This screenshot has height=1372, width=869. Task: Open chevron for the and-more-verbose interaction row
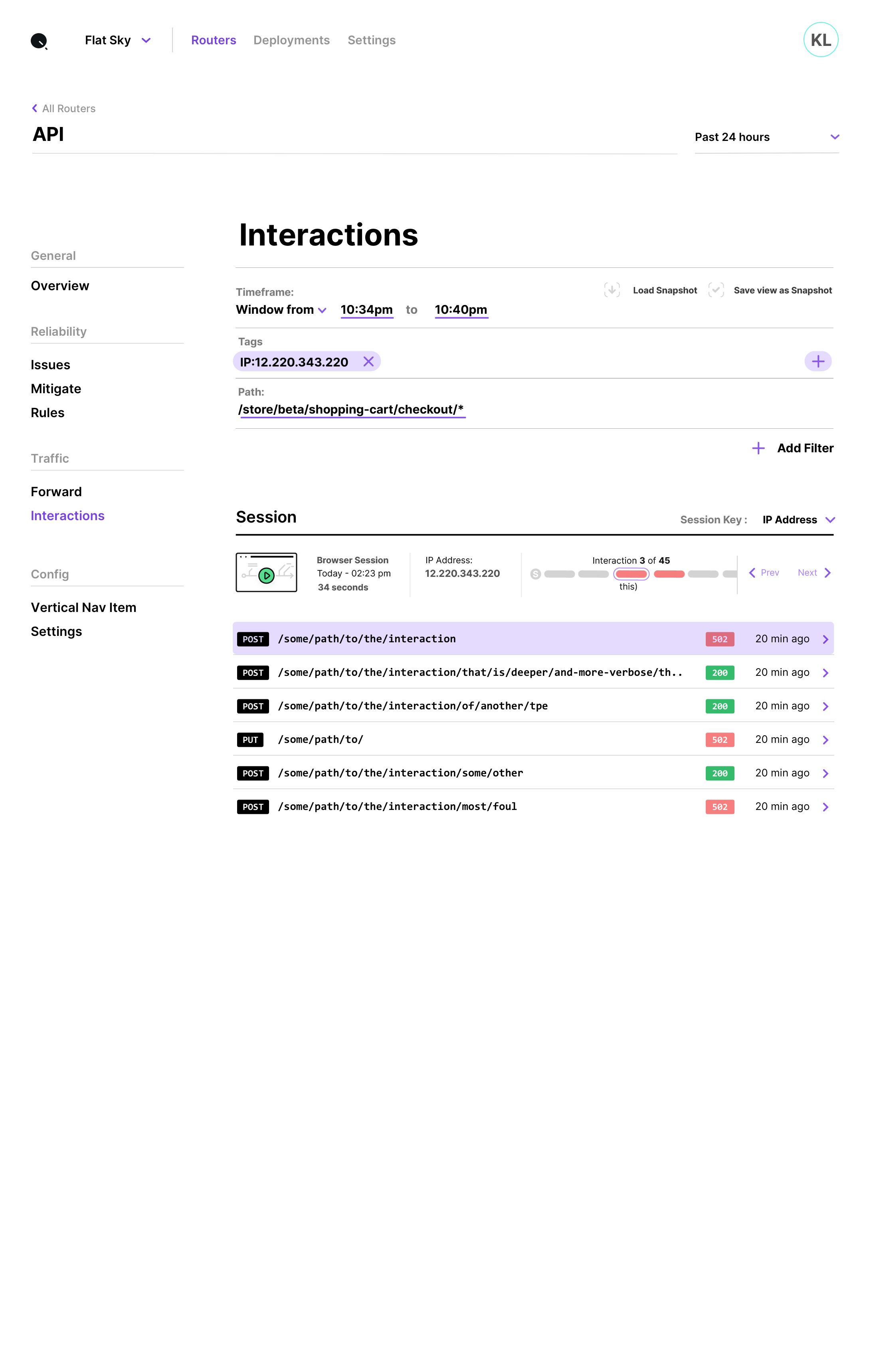pyautogui.click(x=825, y=673)
